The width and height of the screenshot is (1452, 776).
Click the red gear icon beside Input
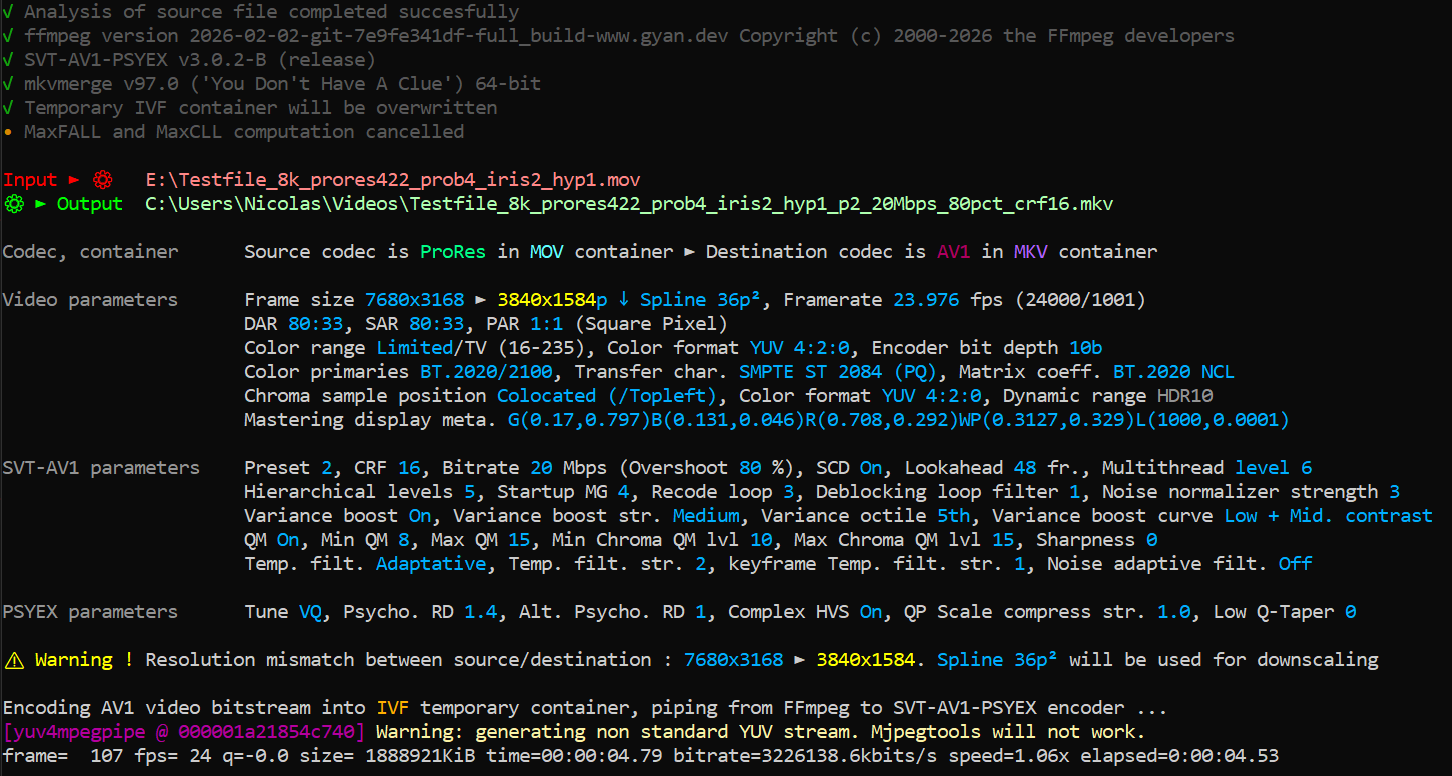(x=102, y=180)
